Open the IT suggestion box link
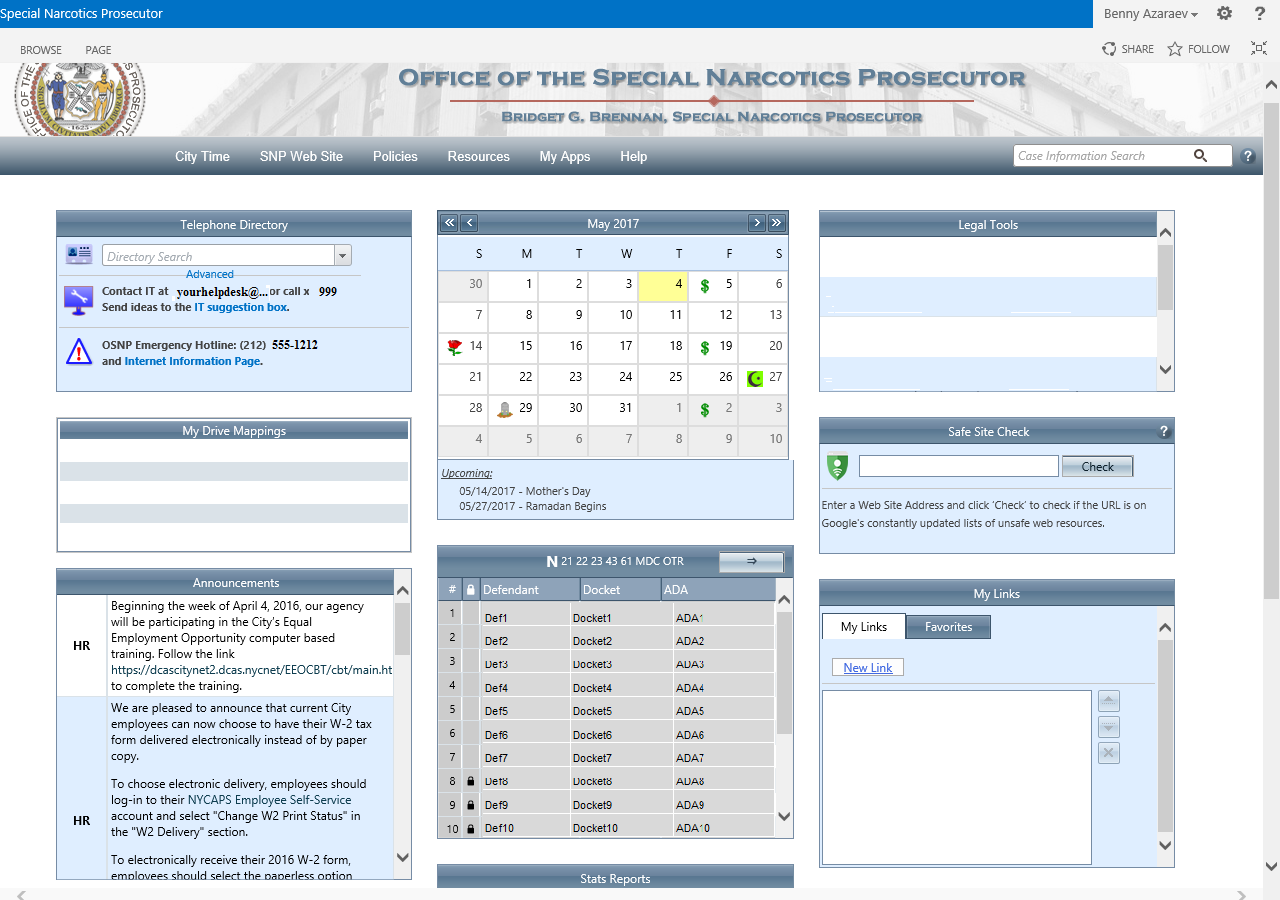This screenshot has width=1280, height=900. (241, 307)
